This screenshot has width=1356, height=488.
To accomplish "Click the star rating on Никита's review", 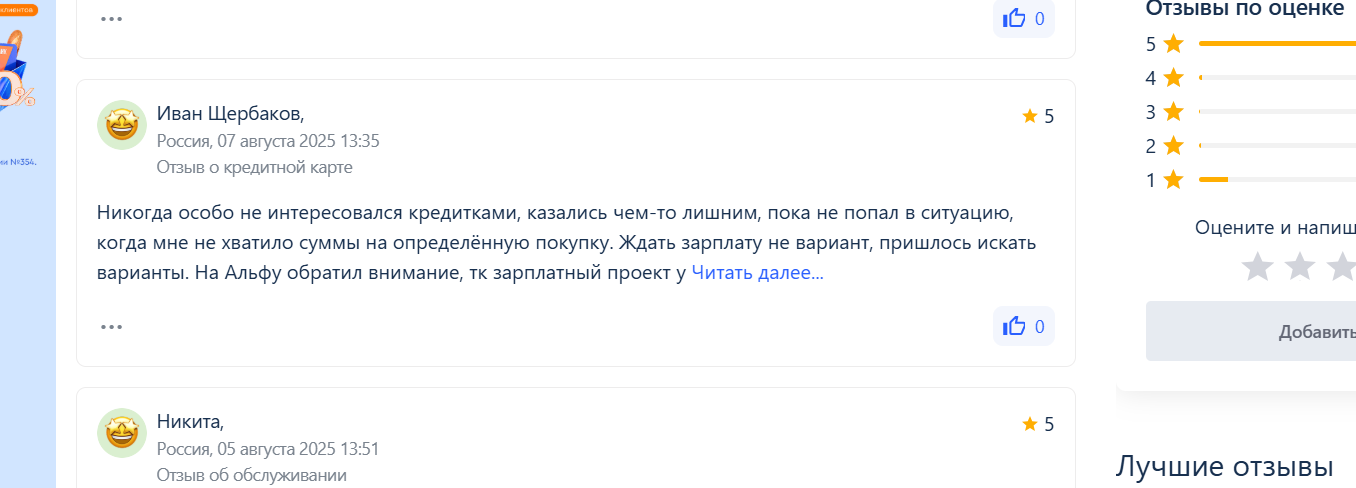I will pos(1038,424).
